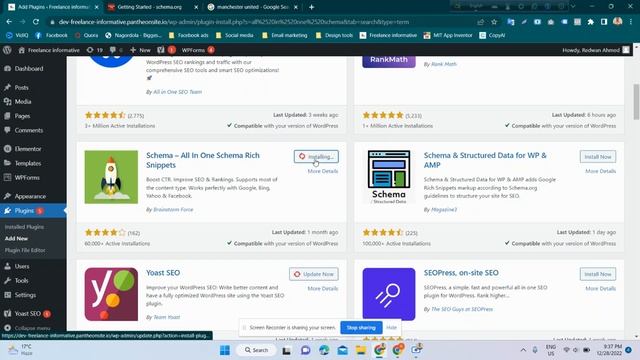The width and height of the screenshot is (640, 360).
Task: Open Schema – All In One Schema Rich Snippets title
Action: point(203,160)
